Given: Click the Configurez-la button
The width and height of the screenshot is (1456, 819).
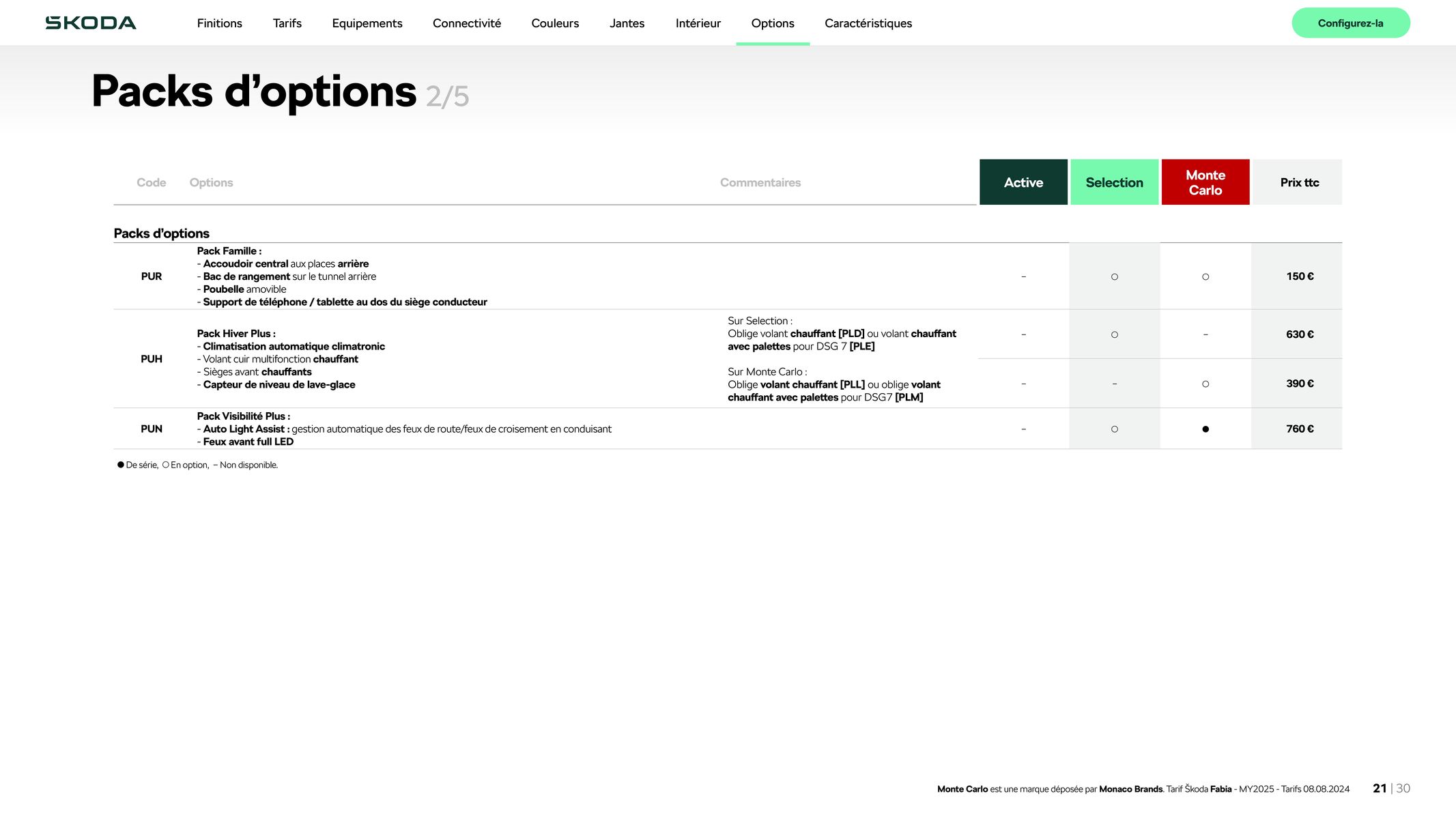Looking at the screenshot, I should tap(1350, 23).
